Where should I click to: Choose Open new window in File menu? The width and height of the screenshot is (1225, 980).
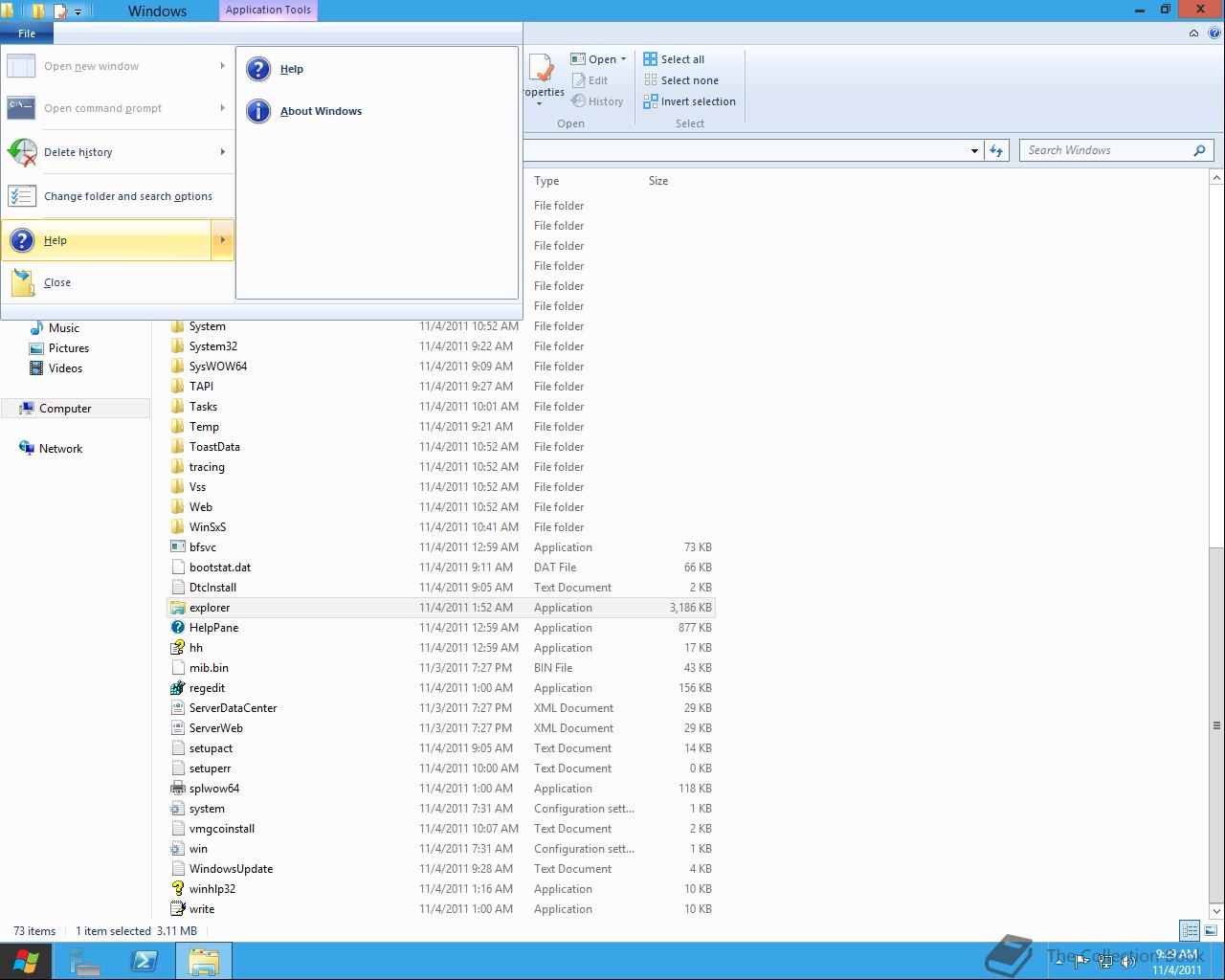coord(118,66)
